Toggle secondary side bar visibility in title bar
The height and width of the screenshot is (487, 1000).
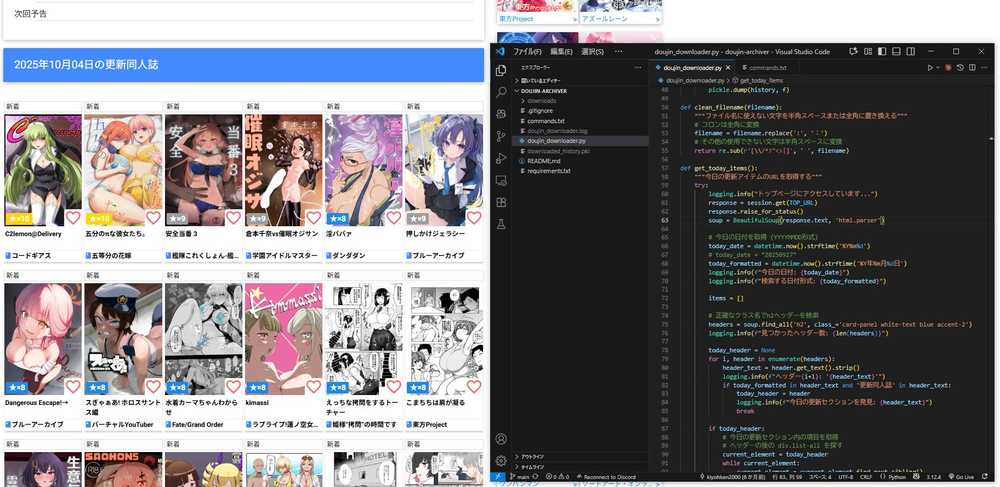coord(911,52)
